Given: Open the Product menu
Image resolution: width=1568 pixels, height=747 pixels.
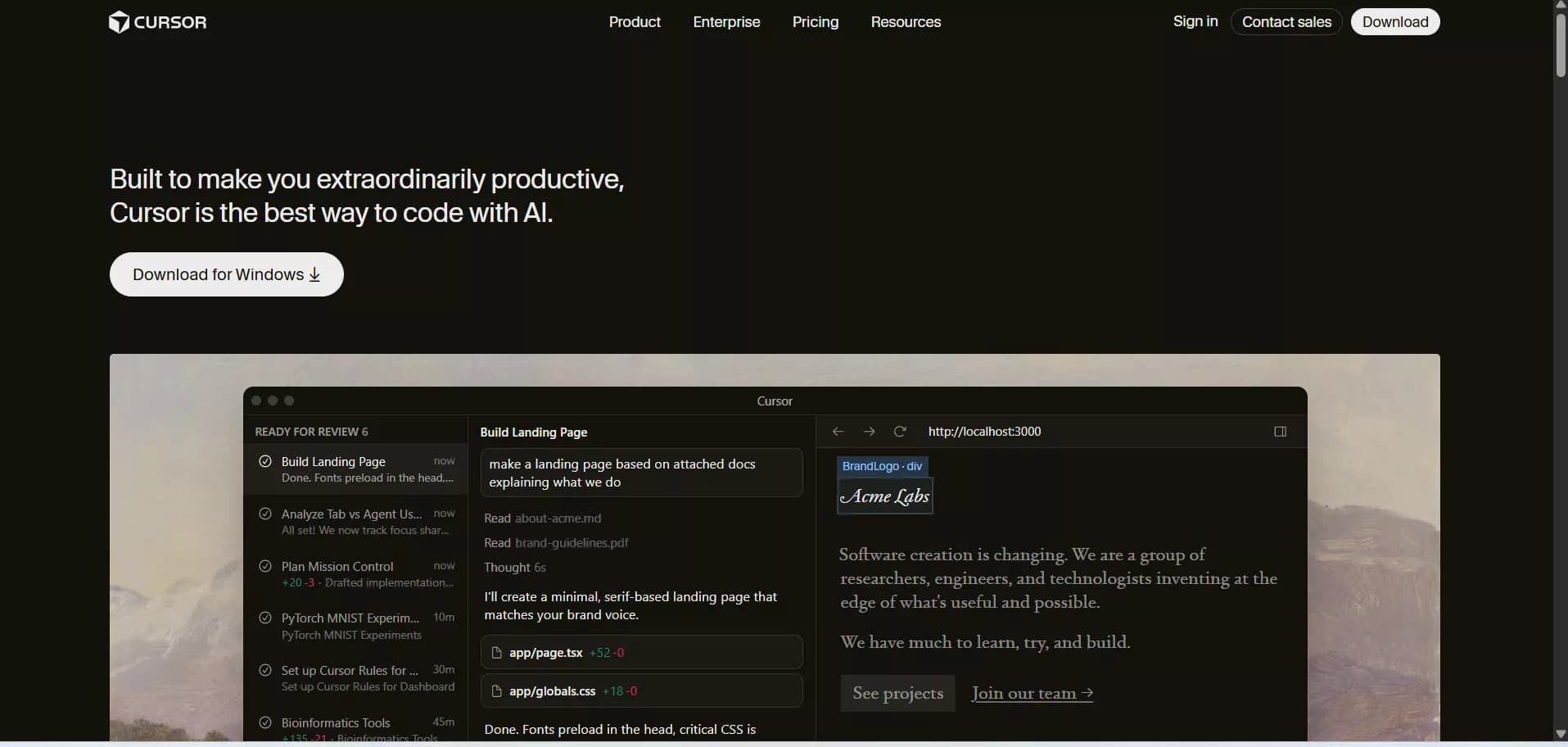Looking at the screenshot, I should tap(635, 22).
